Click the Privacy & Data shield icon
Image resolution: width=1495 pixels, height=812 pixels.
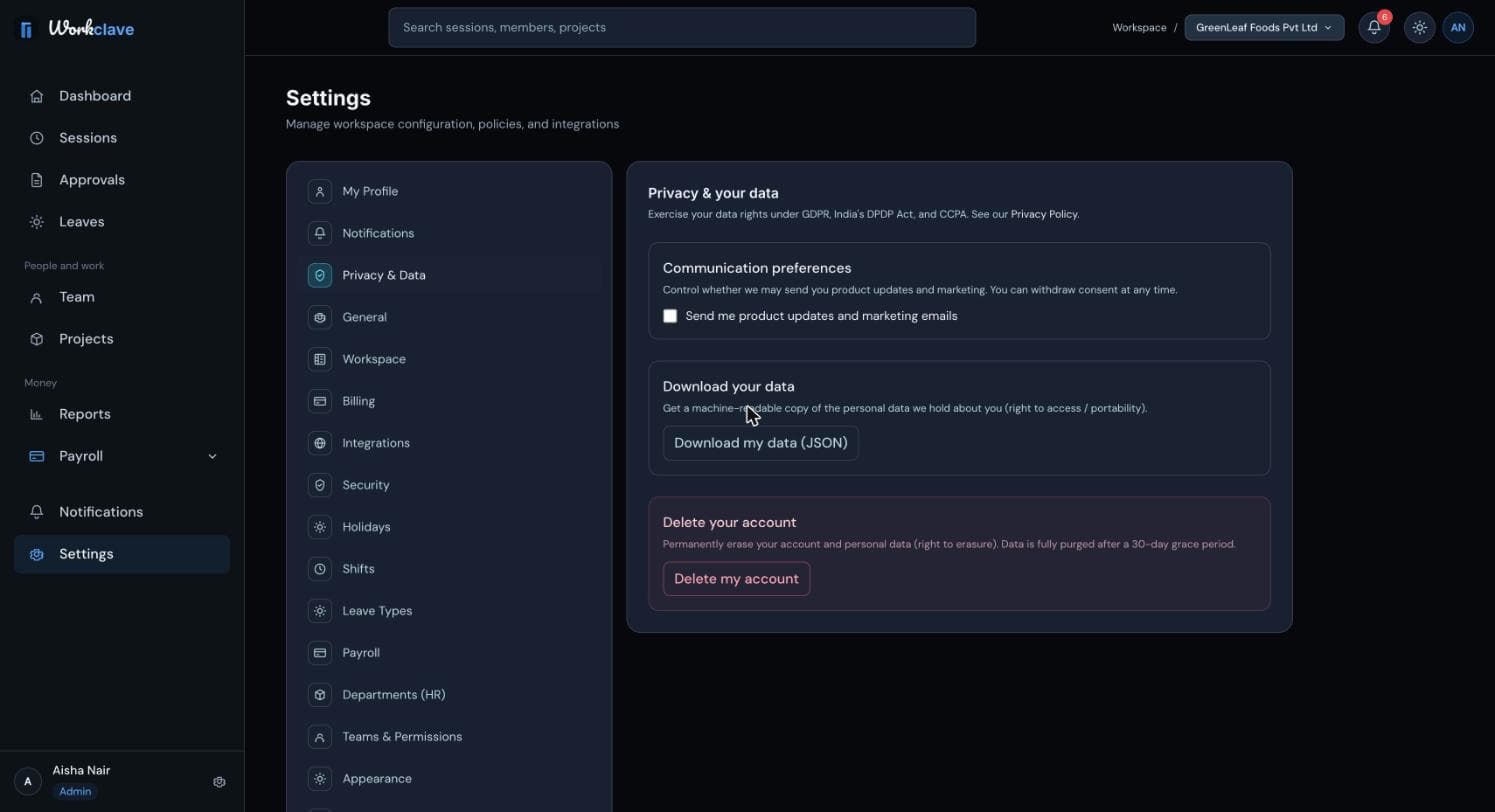tap(320, 275)
